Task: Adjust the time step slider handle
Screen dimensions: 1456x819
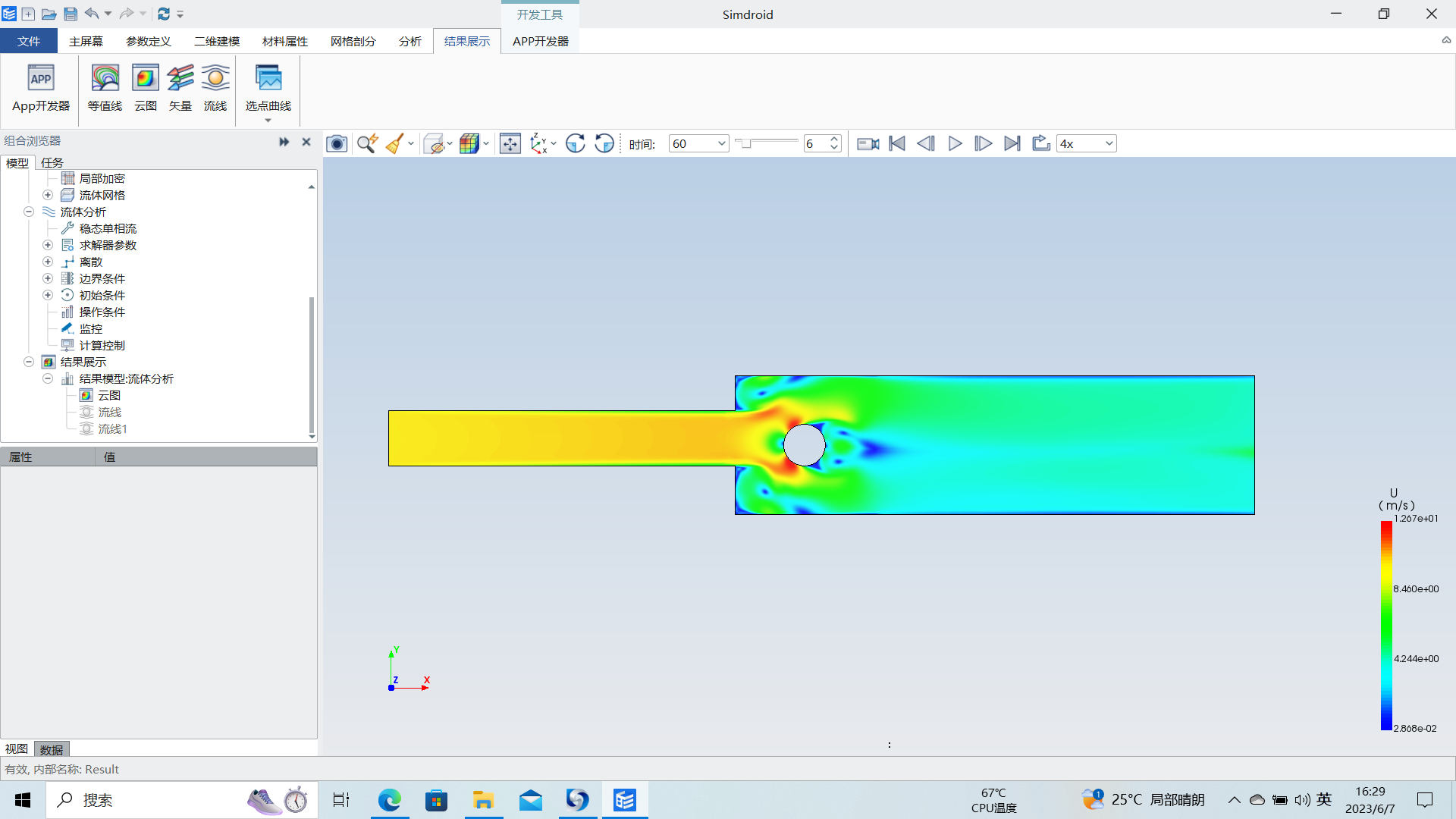Action: 745,143
